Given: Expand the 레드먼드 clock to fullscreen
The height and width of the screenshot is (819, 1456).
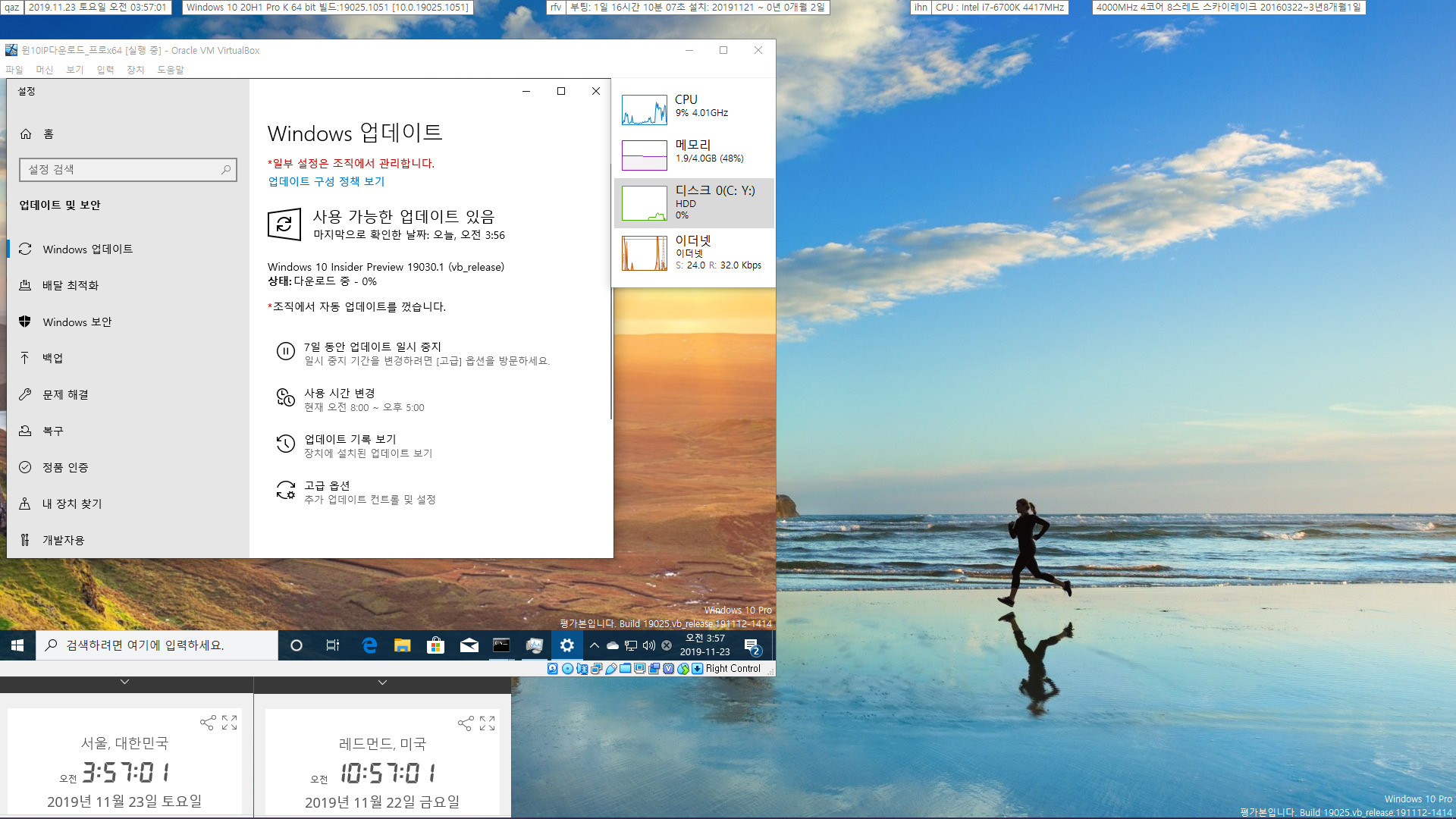Looking at the screenshot, I should pyautogui.click(x=487, y=723).
